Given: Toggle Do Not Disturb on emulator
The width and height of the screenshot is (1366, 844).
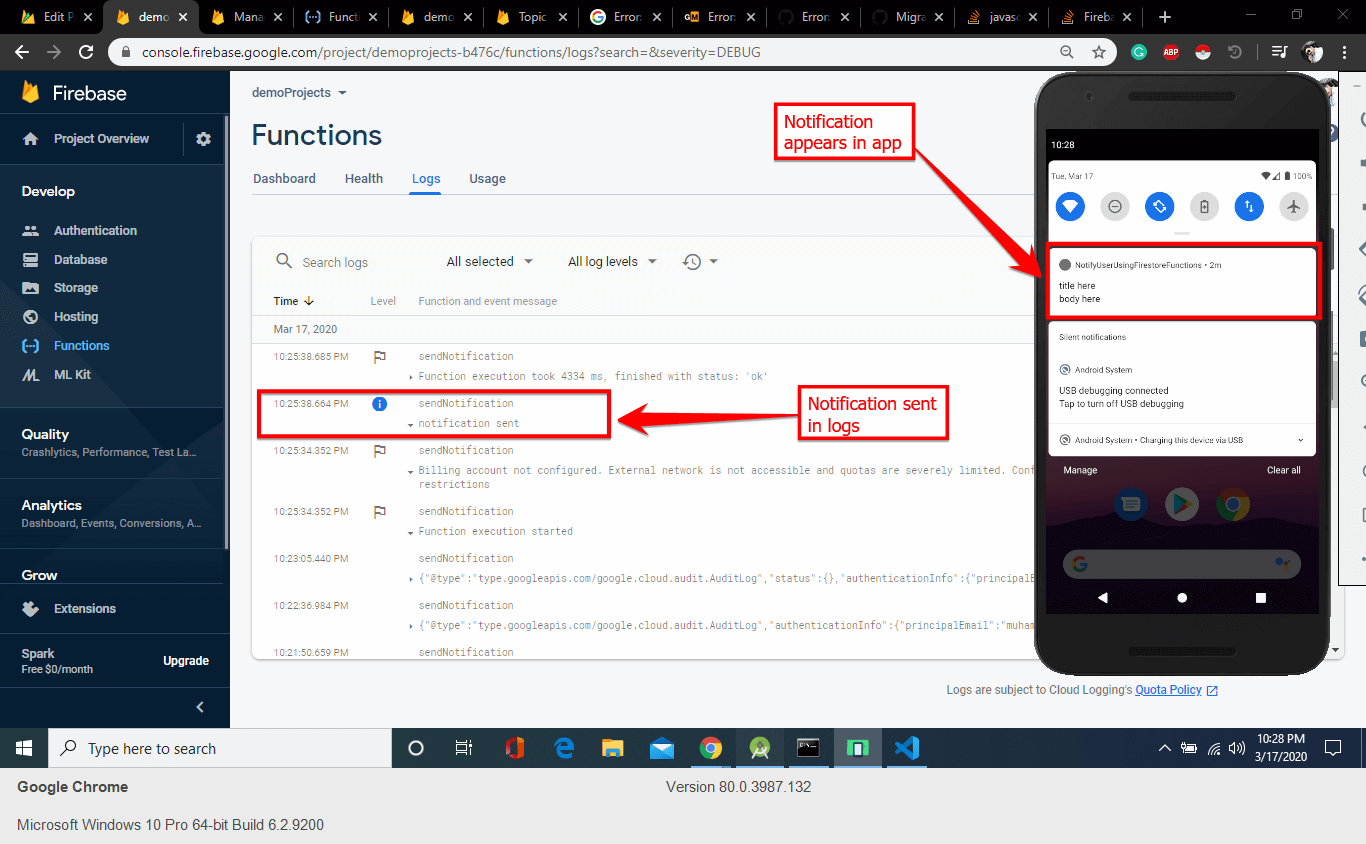Looking at the screenshot, I should [x=1115, y=207].
